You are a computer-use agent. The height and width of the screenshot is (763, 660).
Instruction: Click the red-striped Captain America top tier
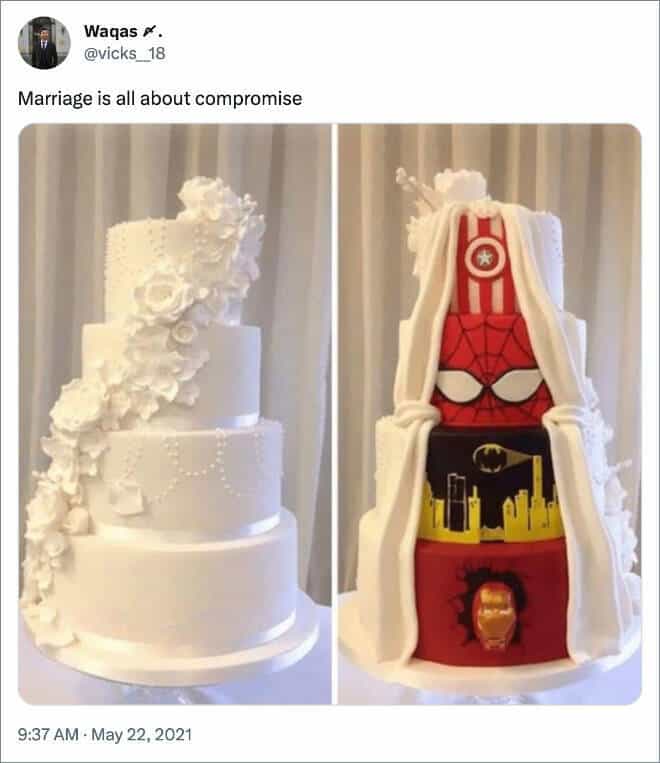click(x=483, y=264)
